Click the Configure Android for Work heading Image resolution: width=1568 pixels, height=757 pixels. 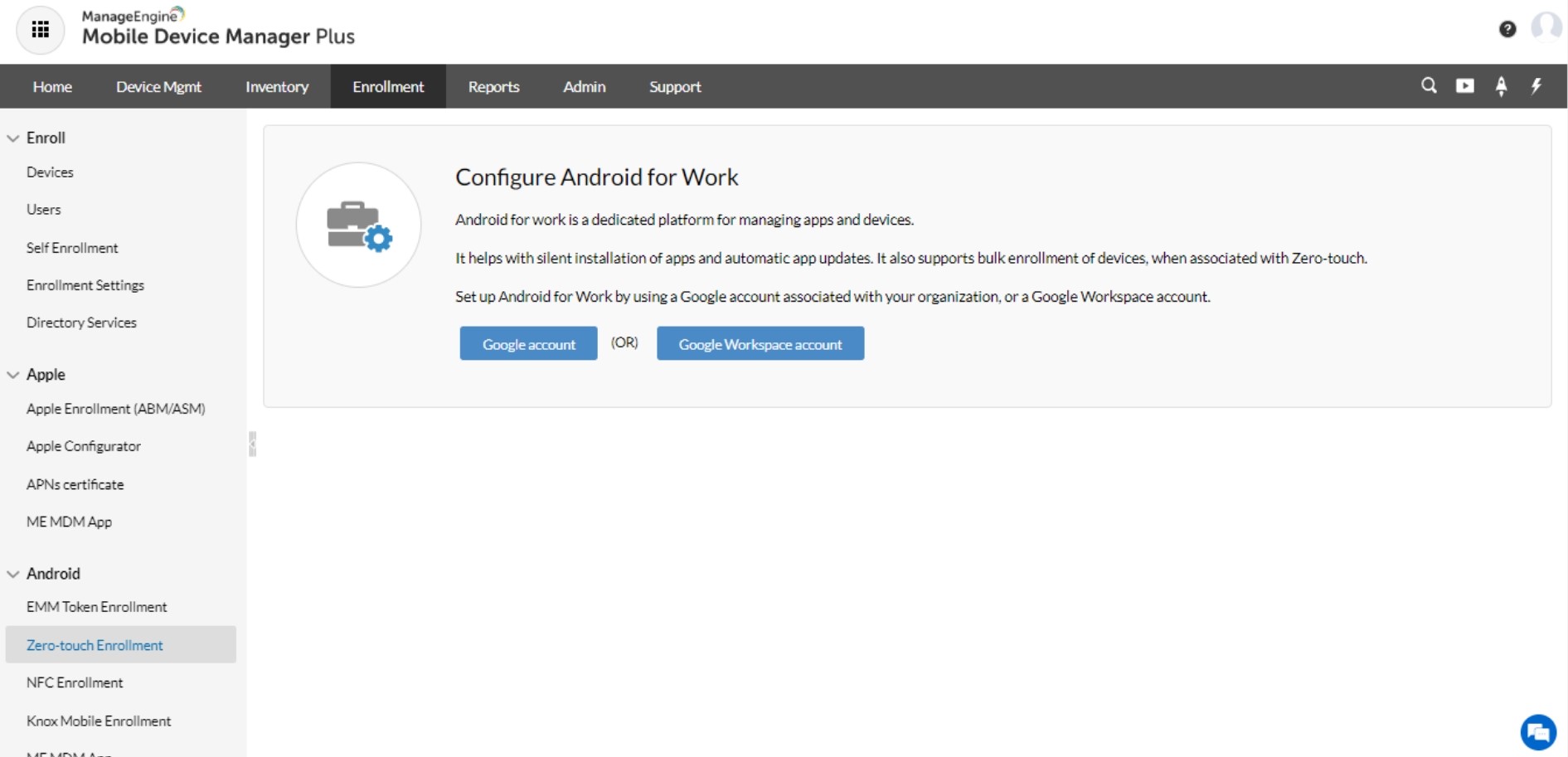tap(596, 177)
